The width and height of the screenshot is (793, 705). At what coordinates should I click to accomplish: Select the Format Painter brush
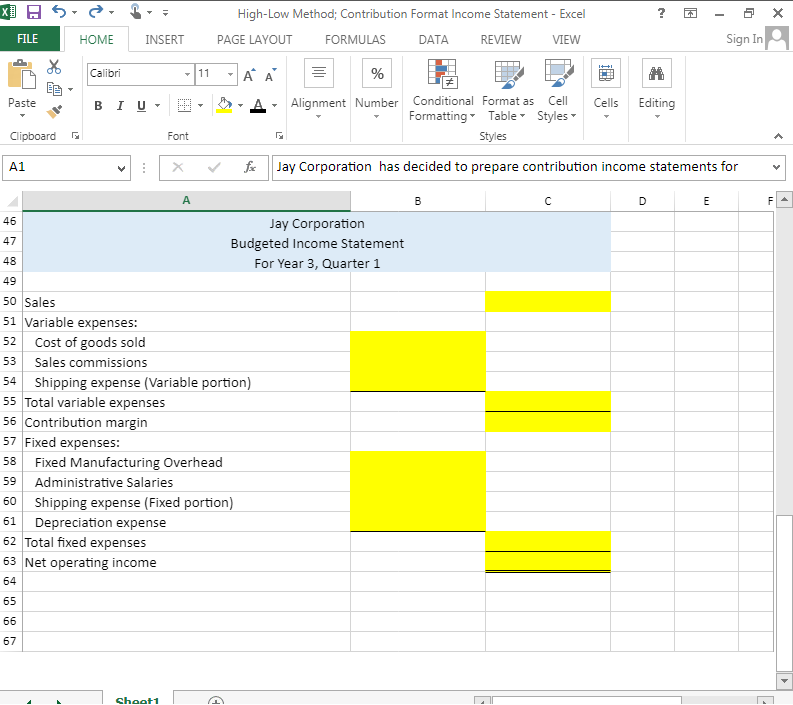54,111
